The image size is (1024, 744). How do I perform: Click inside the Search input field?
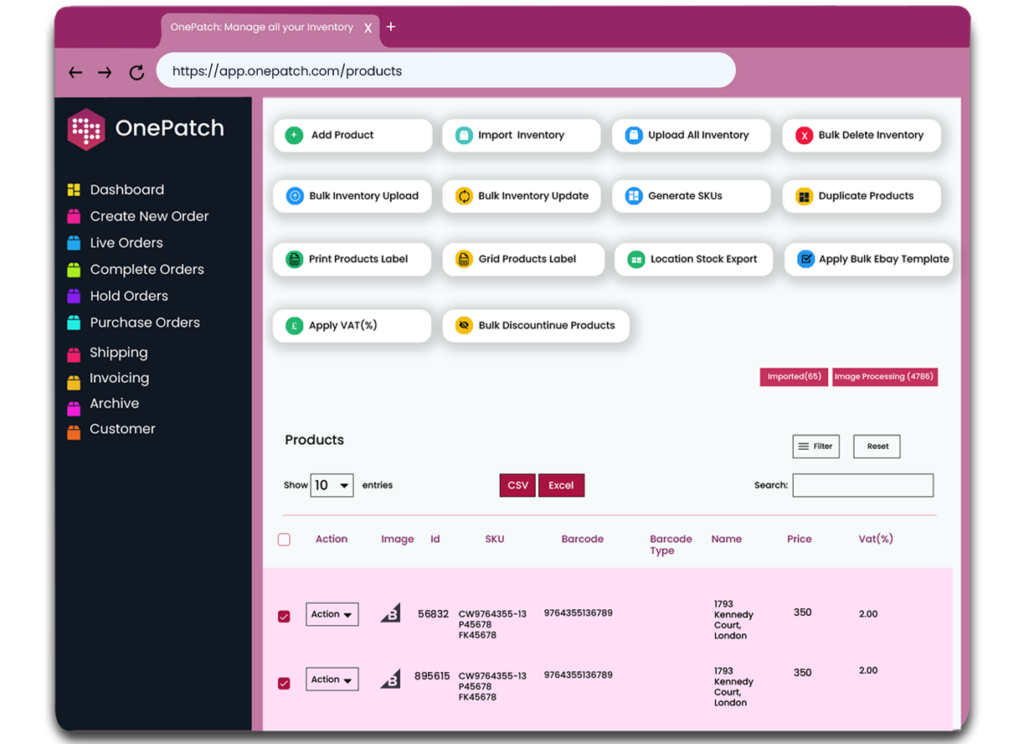pos(862,484)
